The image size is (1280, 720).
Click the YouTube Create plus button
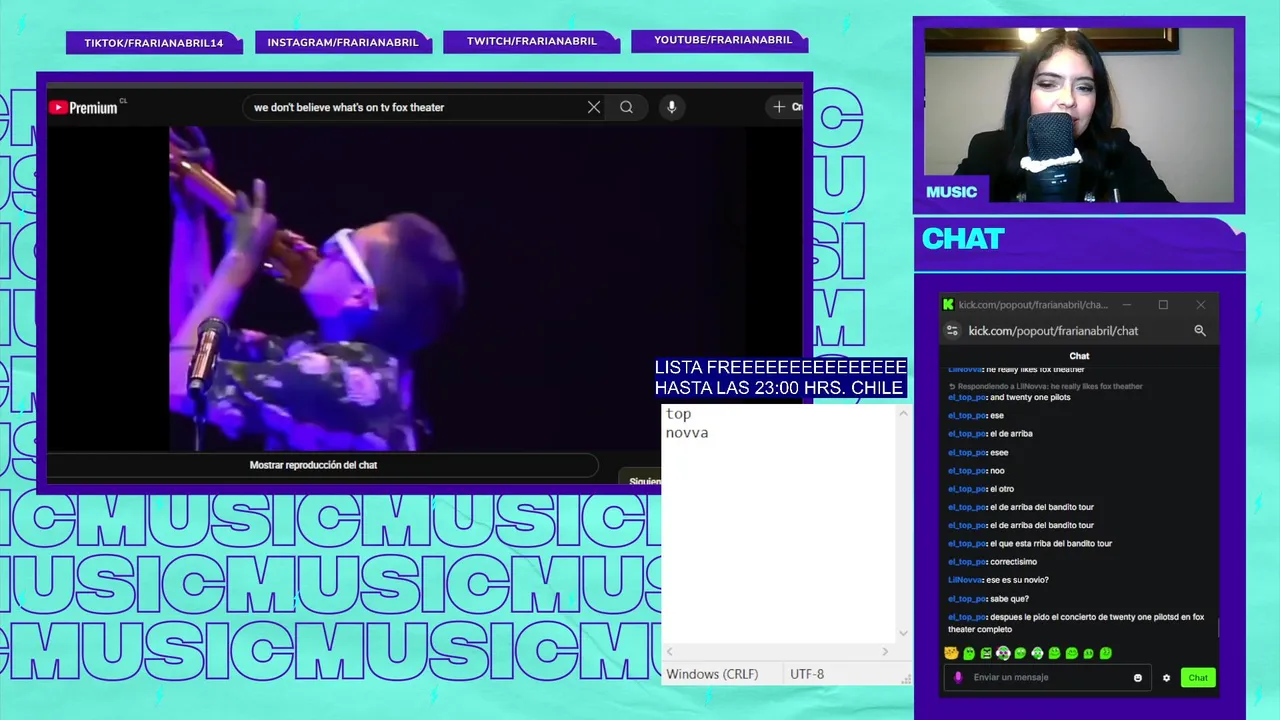pyautogui.click(x=785, y=107)
